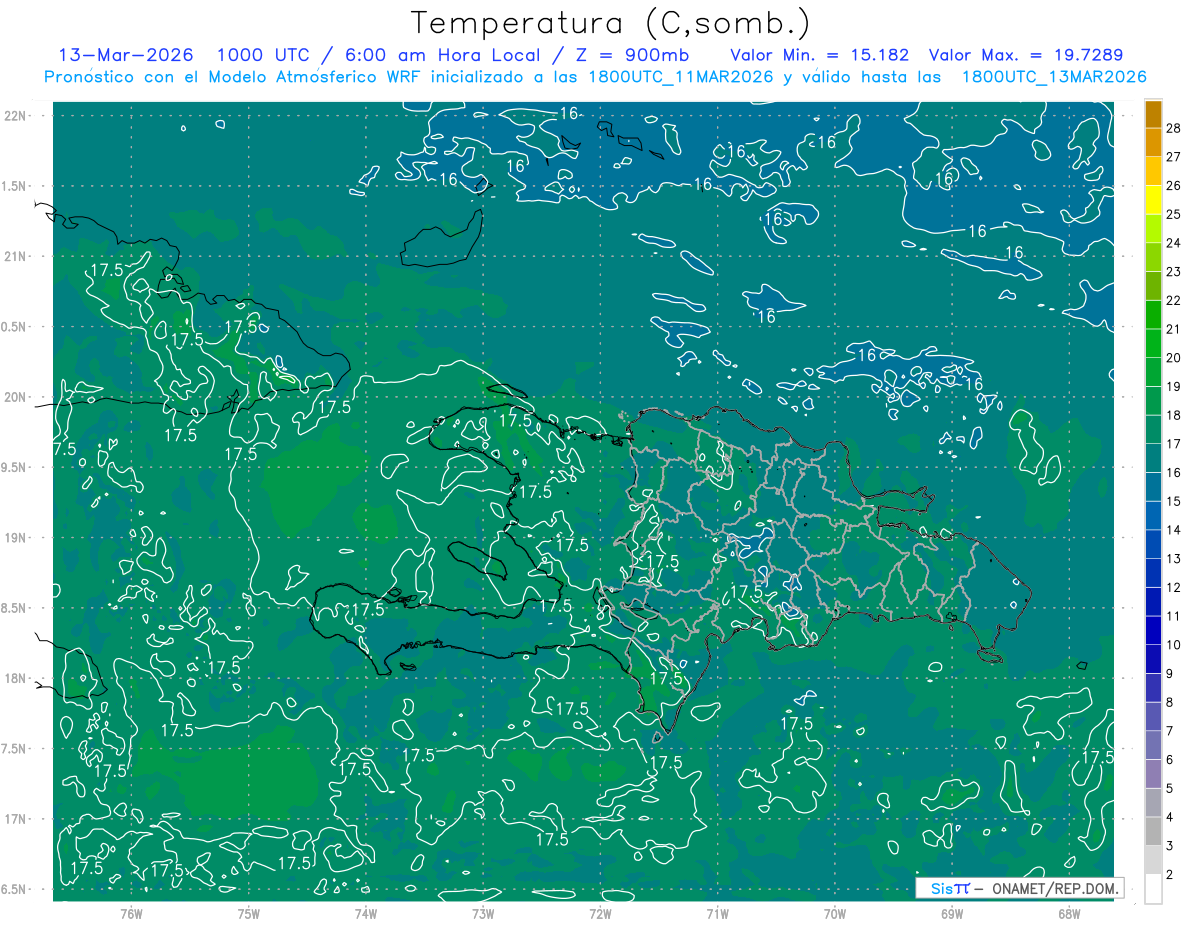Select the date text '13-Mar-2026'
Image resolution: width=1200 pixels, height=927 pixels.
[x=126, y=55]
